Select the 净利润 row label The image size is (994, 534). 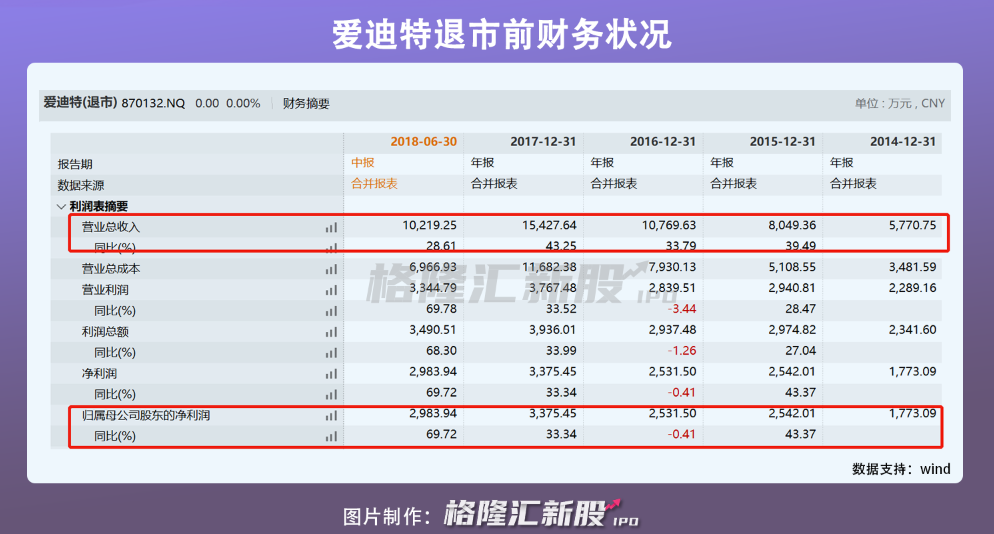(x=99, y=374)
